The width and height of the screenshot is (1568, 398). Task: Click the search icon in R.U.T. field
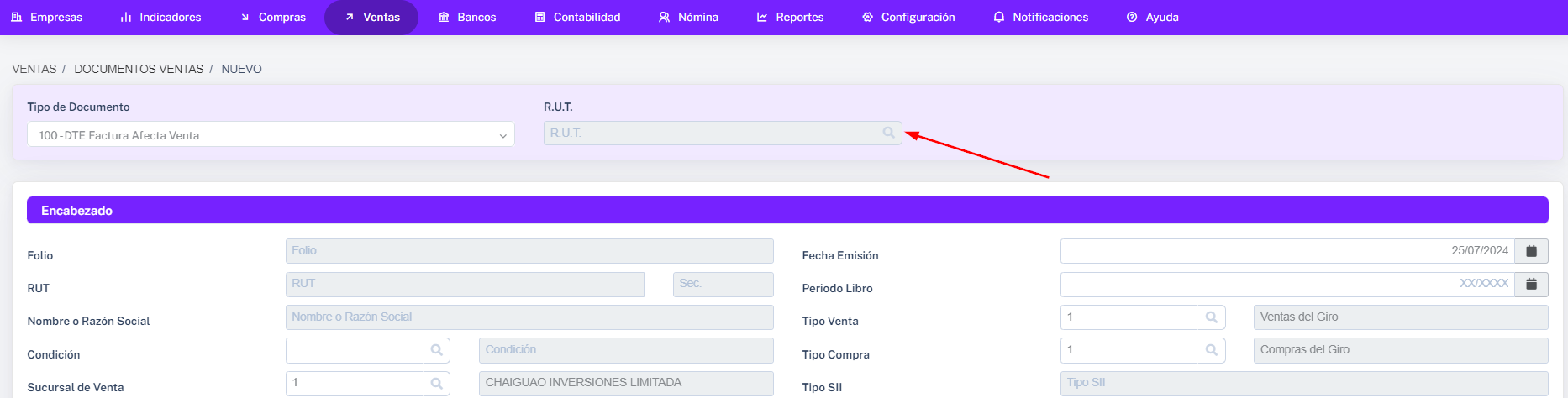point(889,133)
